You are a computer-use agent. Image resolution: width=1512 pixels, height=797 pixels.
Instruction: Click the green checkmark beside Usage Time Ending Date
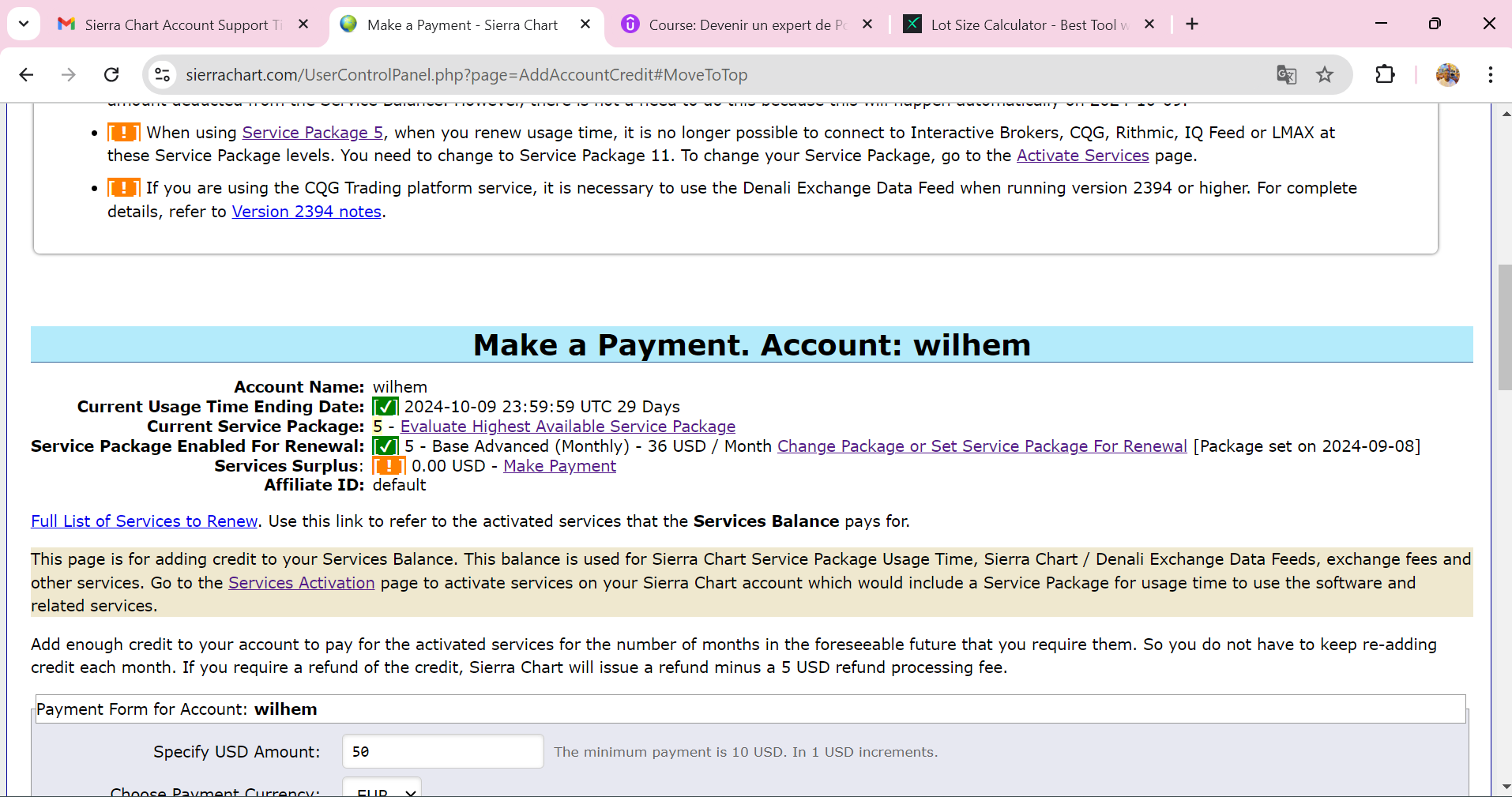pyautogui.click(x=386, y=407)
